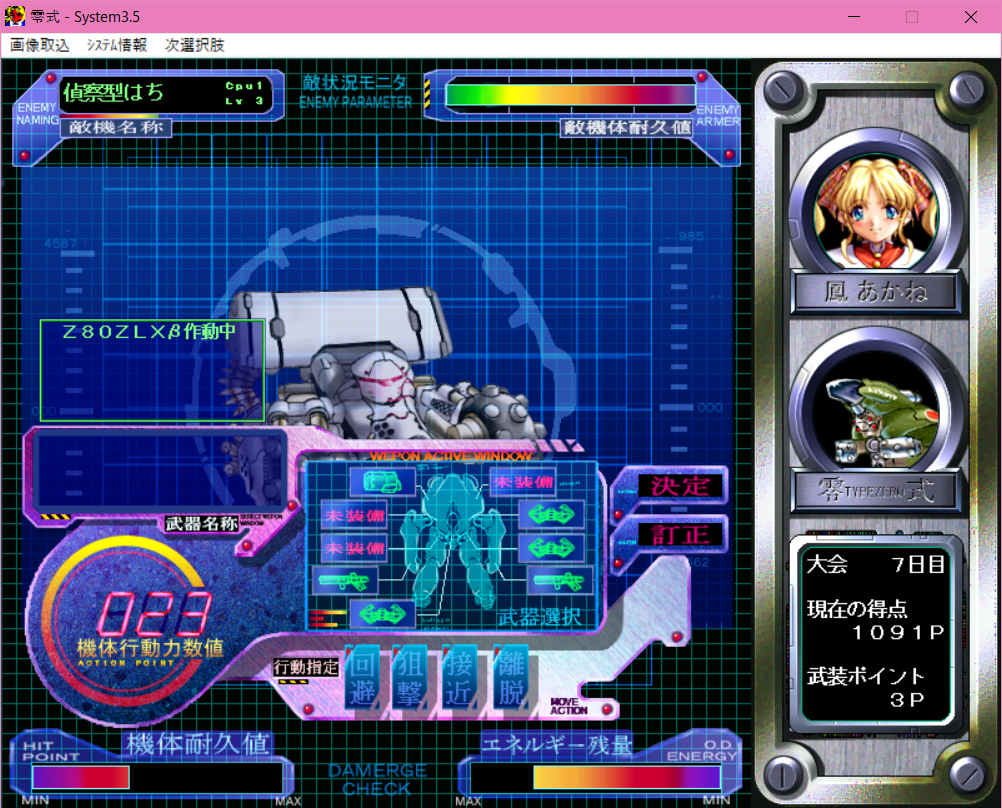Click the 機体行動力数値 label

pyautogui.click(x=151, y=648)
